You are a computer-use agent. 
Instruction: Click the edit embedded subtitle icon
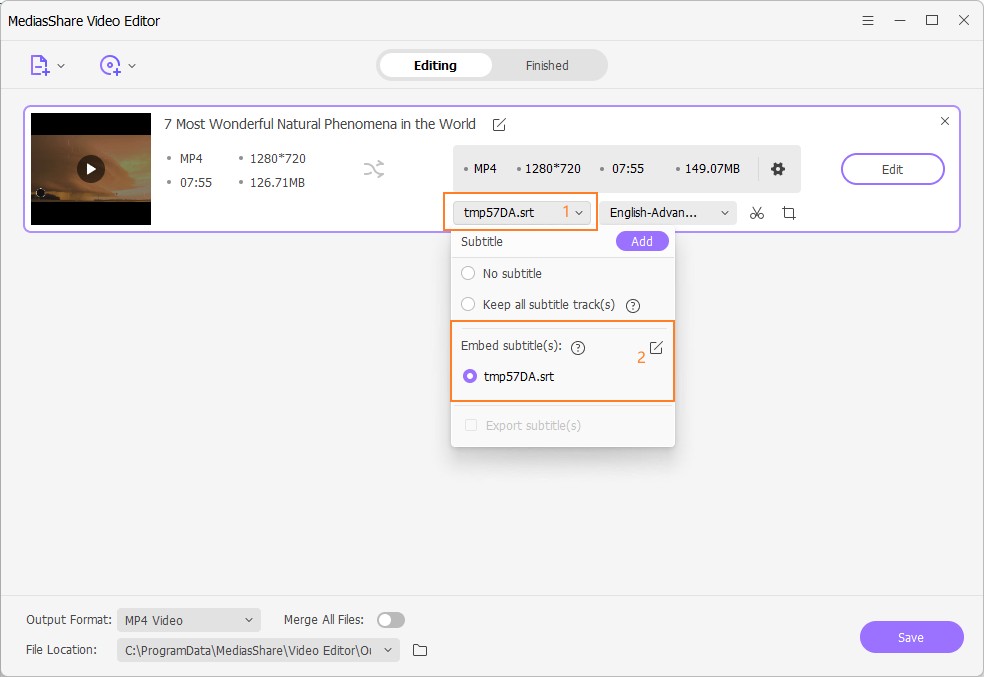(656, 348)
